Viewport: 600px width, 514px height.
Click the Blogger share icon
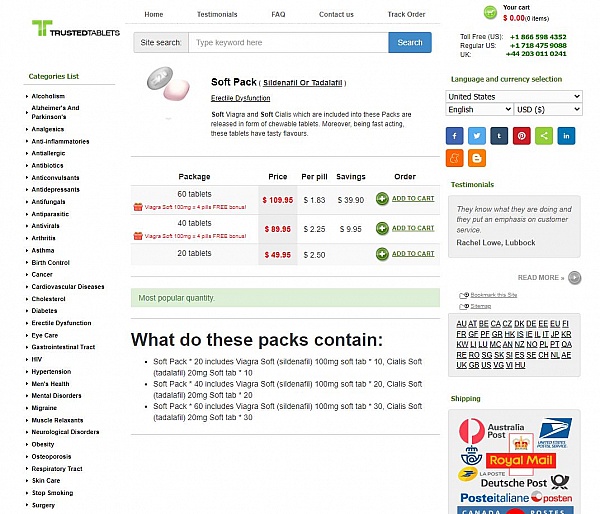(477, 158)
